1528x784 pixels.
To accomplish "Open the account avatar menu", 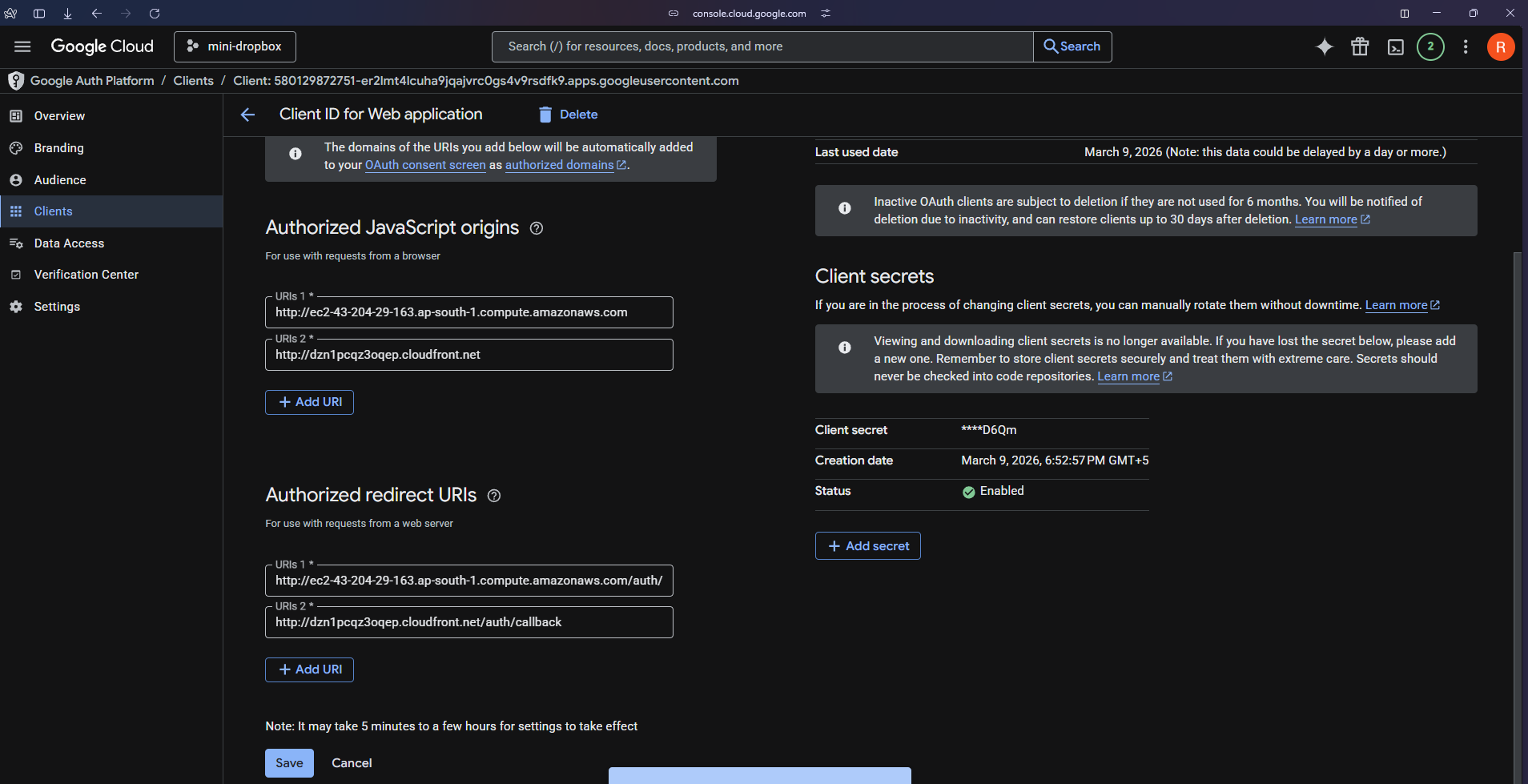I will pyautogui.click(x=1500, y=46).
